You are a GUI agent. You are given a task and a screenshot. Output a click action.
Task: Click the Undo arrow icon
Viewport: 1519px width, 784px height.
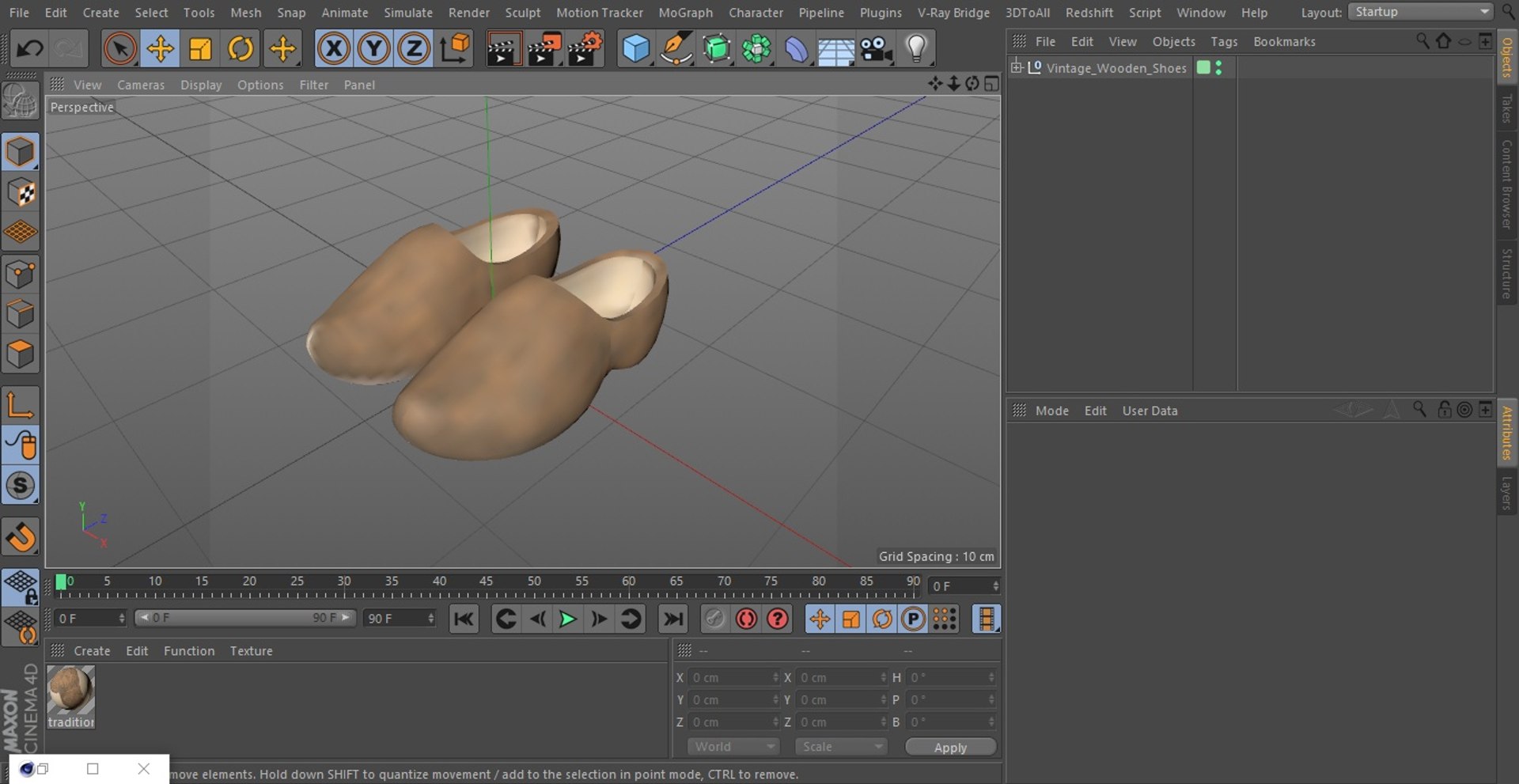(30, 49)
